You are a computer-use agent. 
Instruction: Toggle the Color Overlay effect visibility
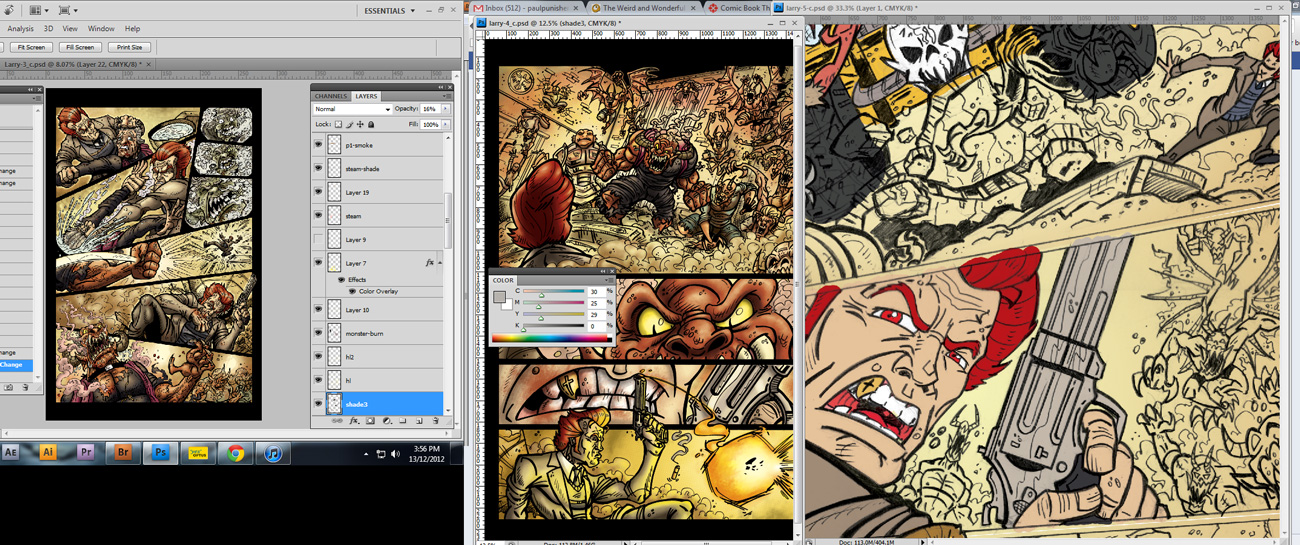pyautogui.click(x=352, y=291)
